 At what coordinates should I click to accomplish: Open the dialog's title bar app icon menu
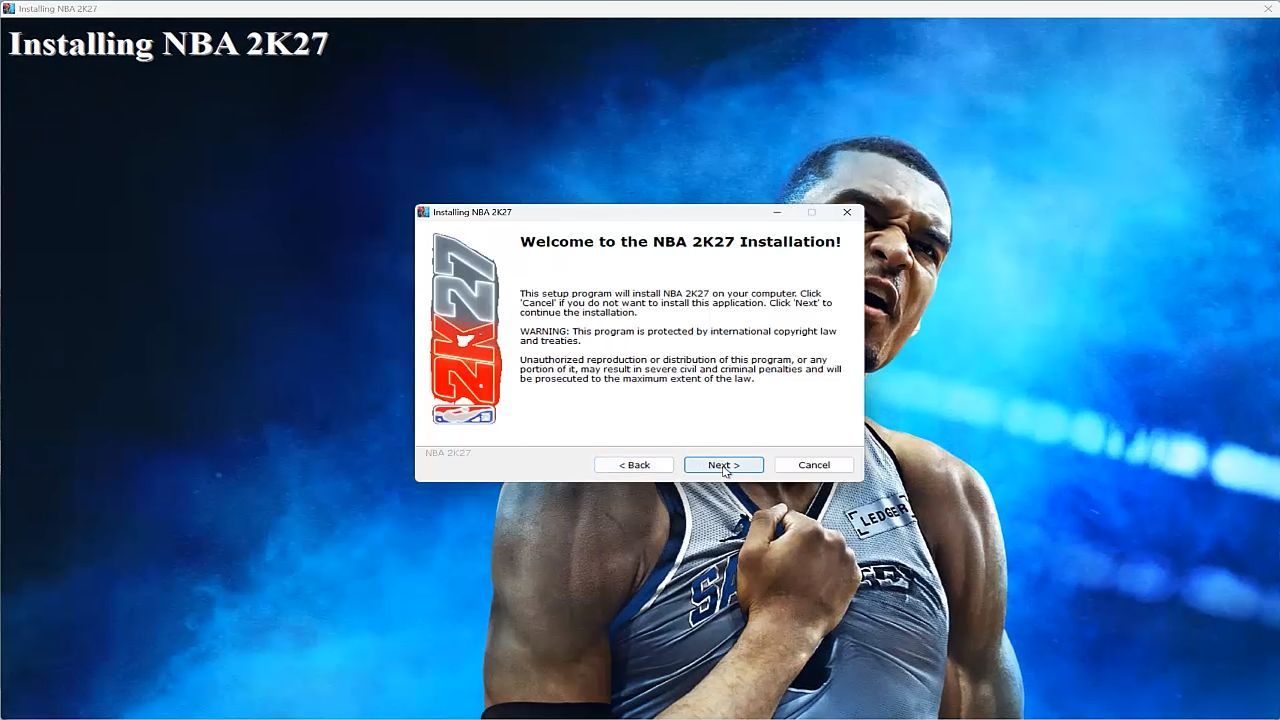tap(423, 212)
